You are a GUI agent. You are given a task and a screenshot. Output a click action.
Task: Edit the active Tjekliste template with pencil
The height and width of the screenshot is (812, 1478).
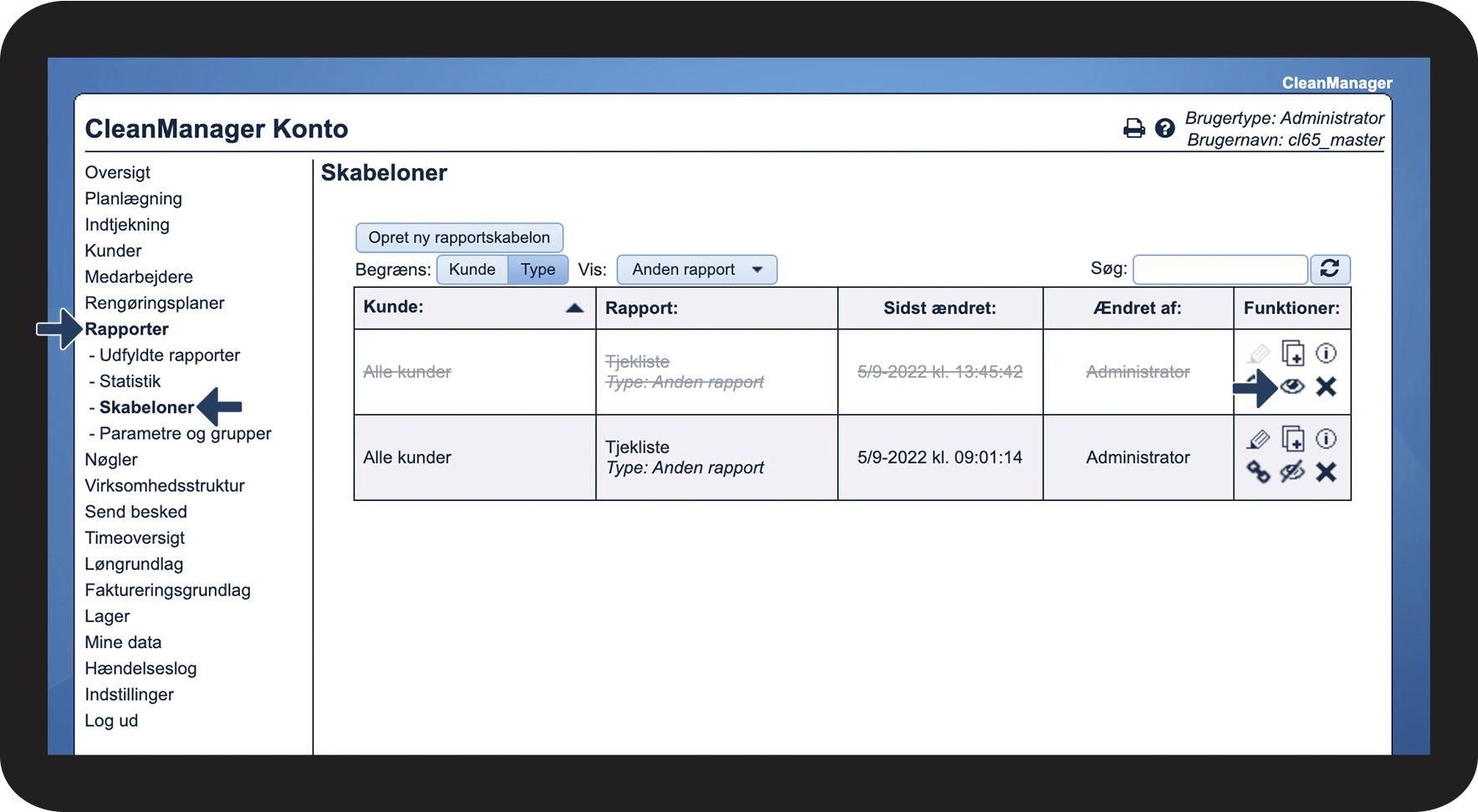pos(1258,439)
